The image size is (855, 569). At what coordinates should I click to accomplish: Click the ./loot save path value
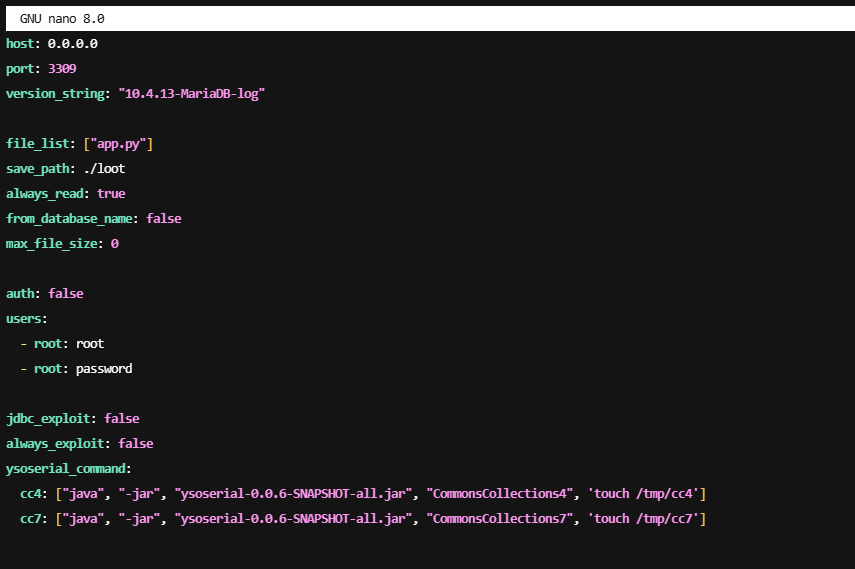[x=104, y=169]
